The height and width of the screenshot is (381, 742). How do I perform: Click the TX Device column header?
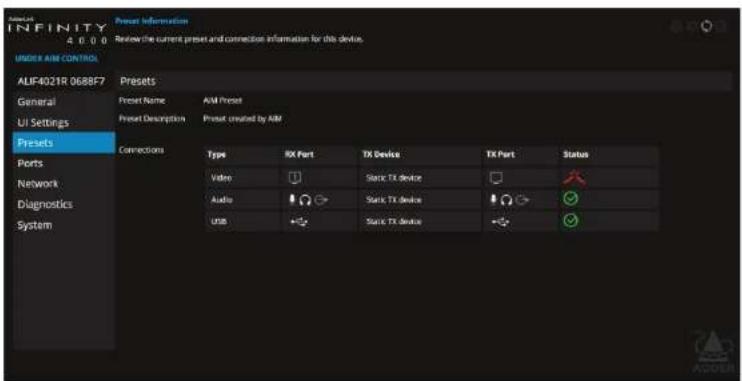tap(381, 155)
